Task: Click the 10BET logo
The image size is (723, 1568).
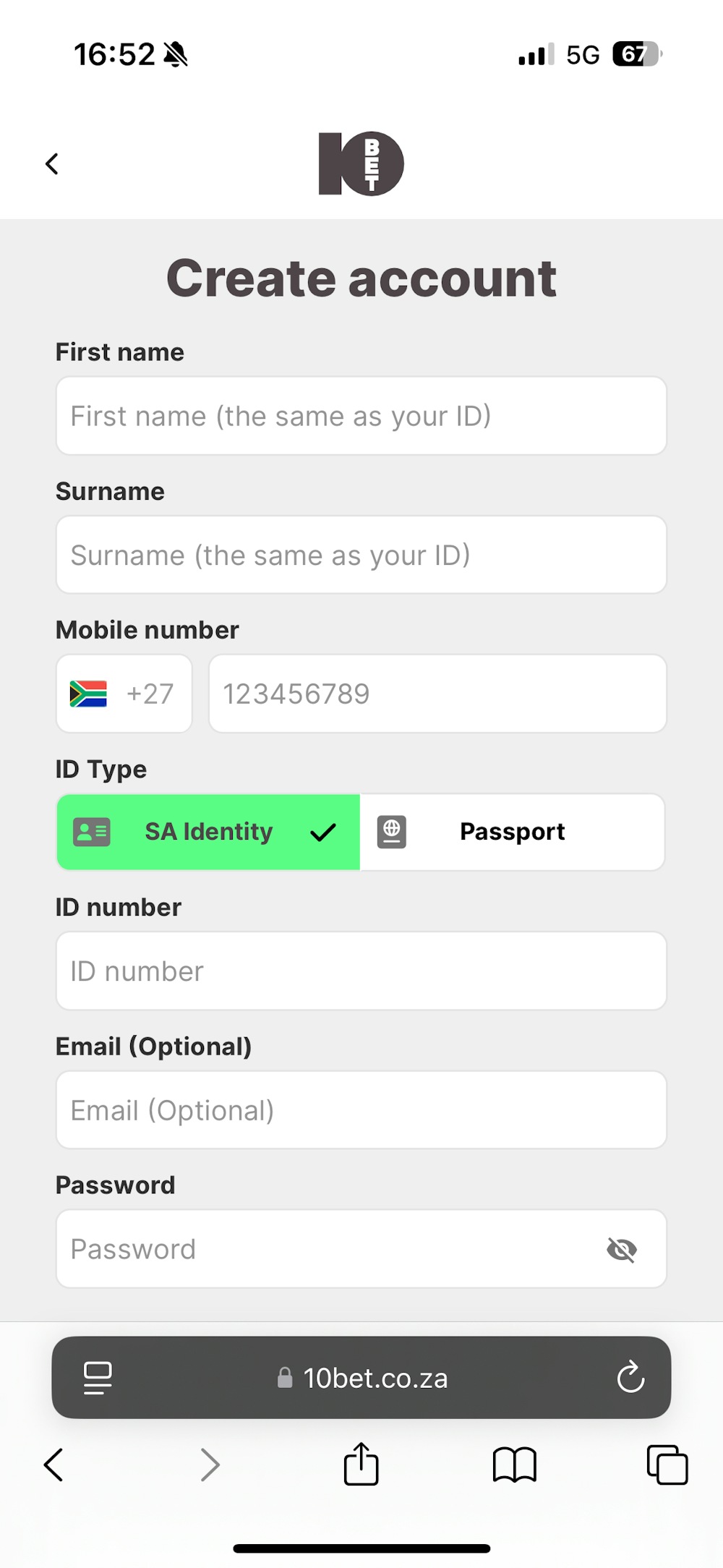Action: pyautogui.click(x=361, y=163)
